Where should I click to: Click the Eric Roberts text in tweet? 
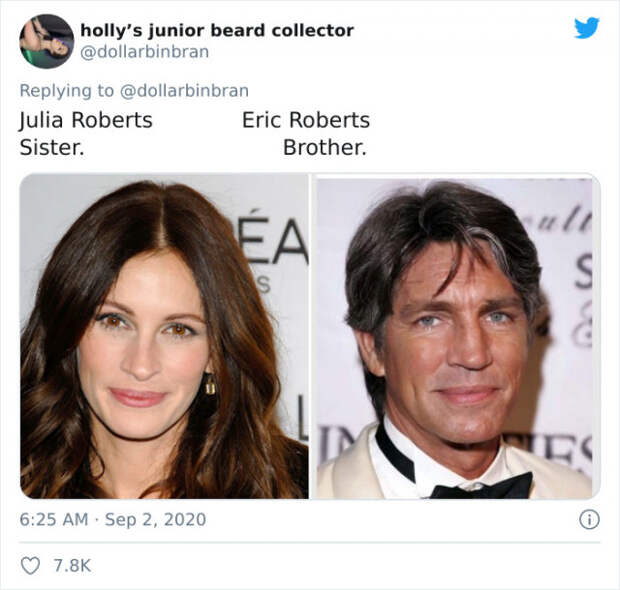tap(306, 120)
